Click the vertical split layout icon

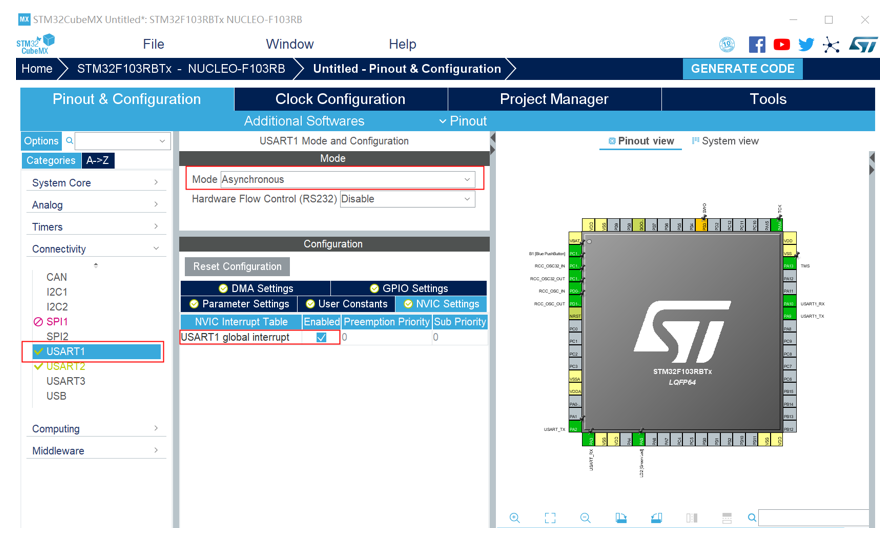[691, 517]
